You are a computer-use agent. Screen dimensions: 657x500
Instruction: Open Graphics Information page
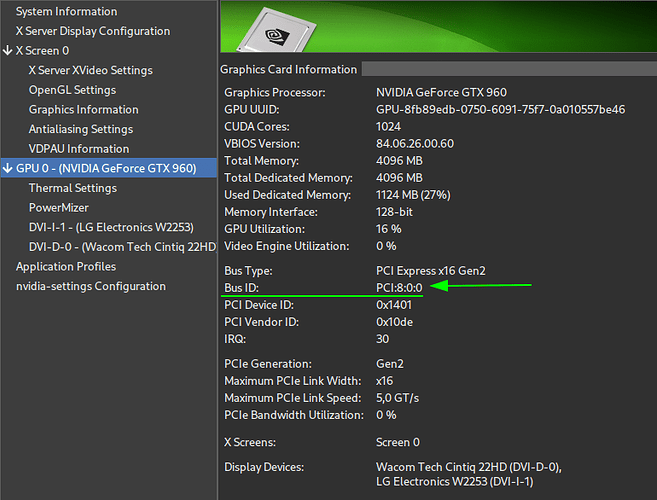pyautogui.click(x=83, y=110)
